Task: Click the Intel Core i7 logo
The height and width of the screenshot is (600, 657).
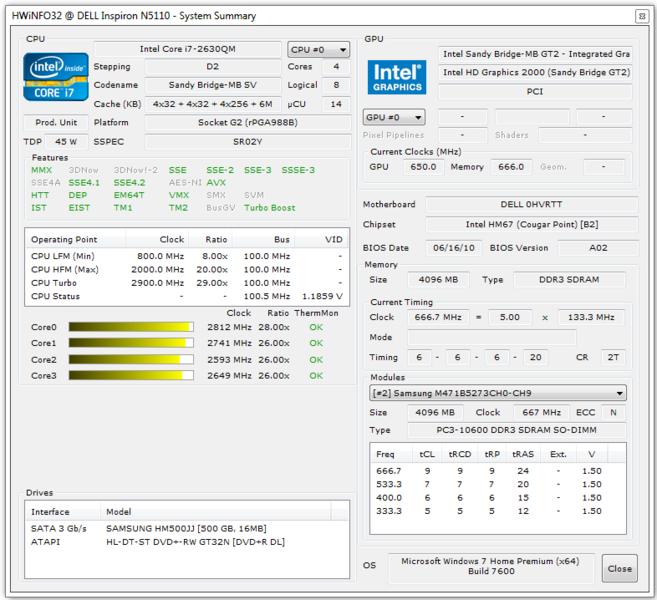Action: 56,77
